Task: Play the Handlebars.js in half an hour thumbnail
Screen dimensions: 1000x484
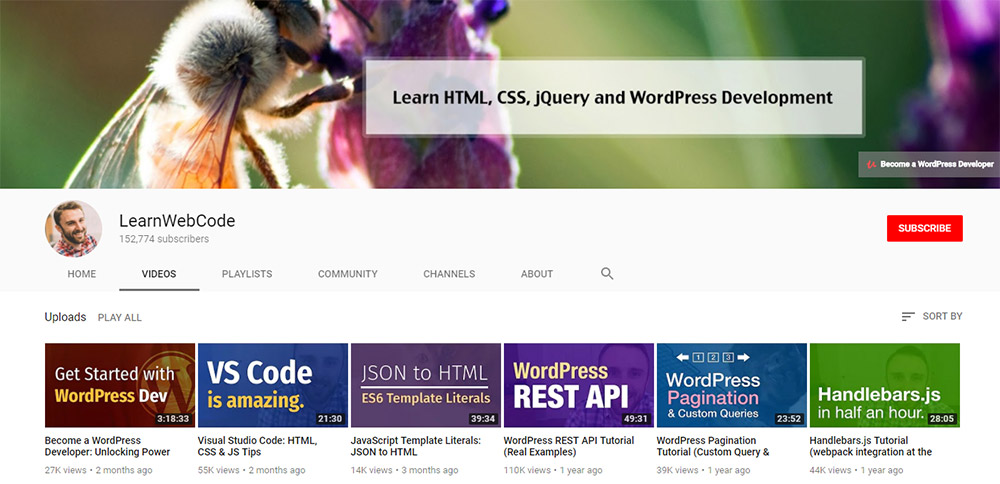Action: tap(885, 385)
